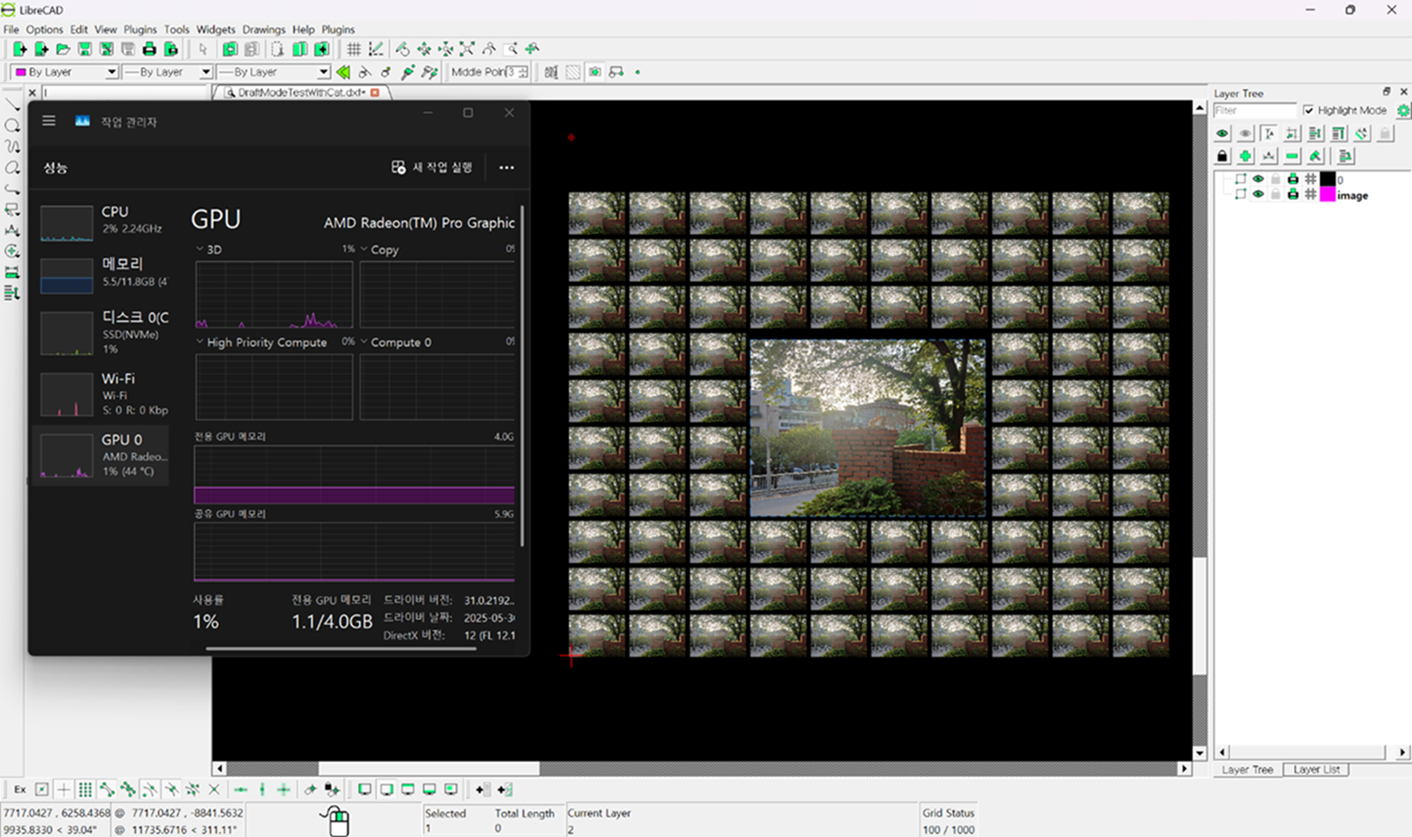Remove the layer with the minus icon
The width and height of the screenshot is (1412, 837).
click(1292, 156)
